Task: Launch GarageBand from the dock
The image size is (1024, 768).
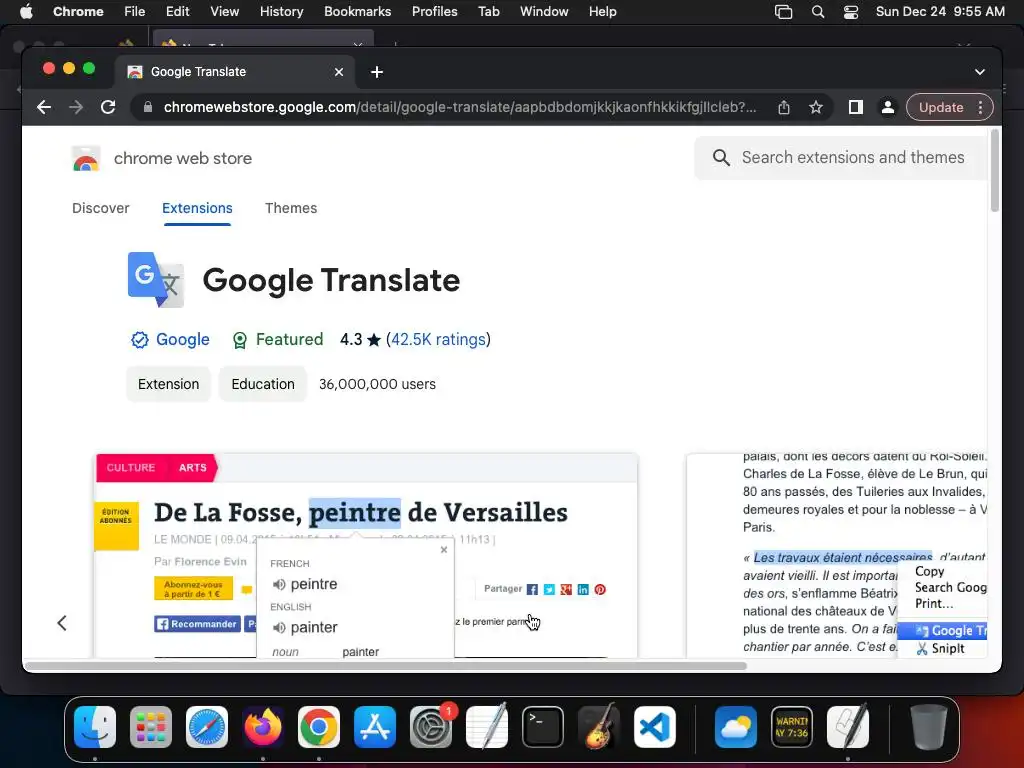Action: tap(599, 727)
